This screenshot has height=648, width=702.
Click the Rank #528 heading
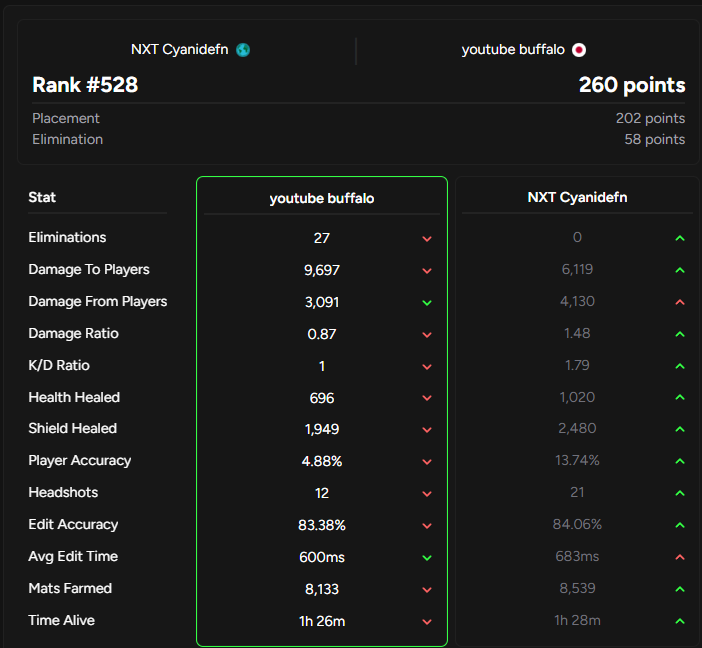85,85
